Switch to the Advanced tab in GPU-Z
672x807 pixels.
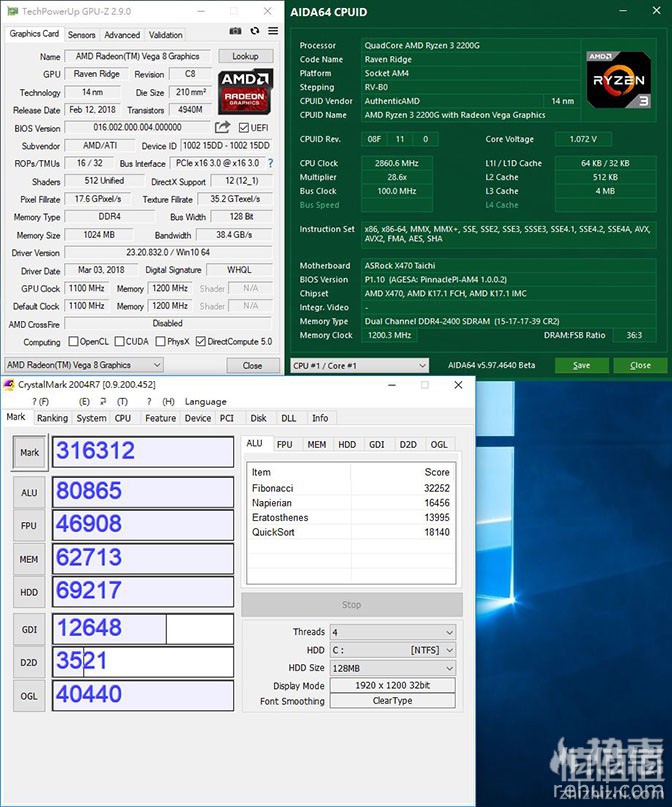122,35
